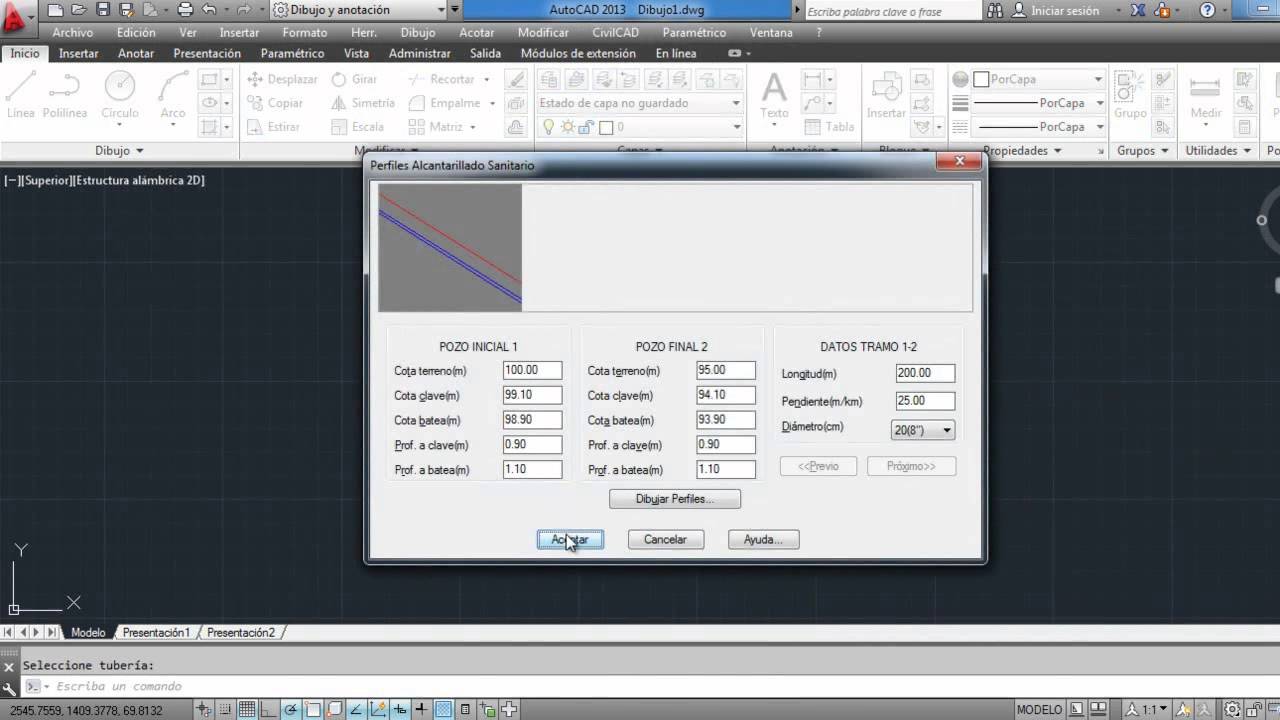Screen dimensions: 1280x720
Task: Click the Plot printer icon
Action: point(184,10)
